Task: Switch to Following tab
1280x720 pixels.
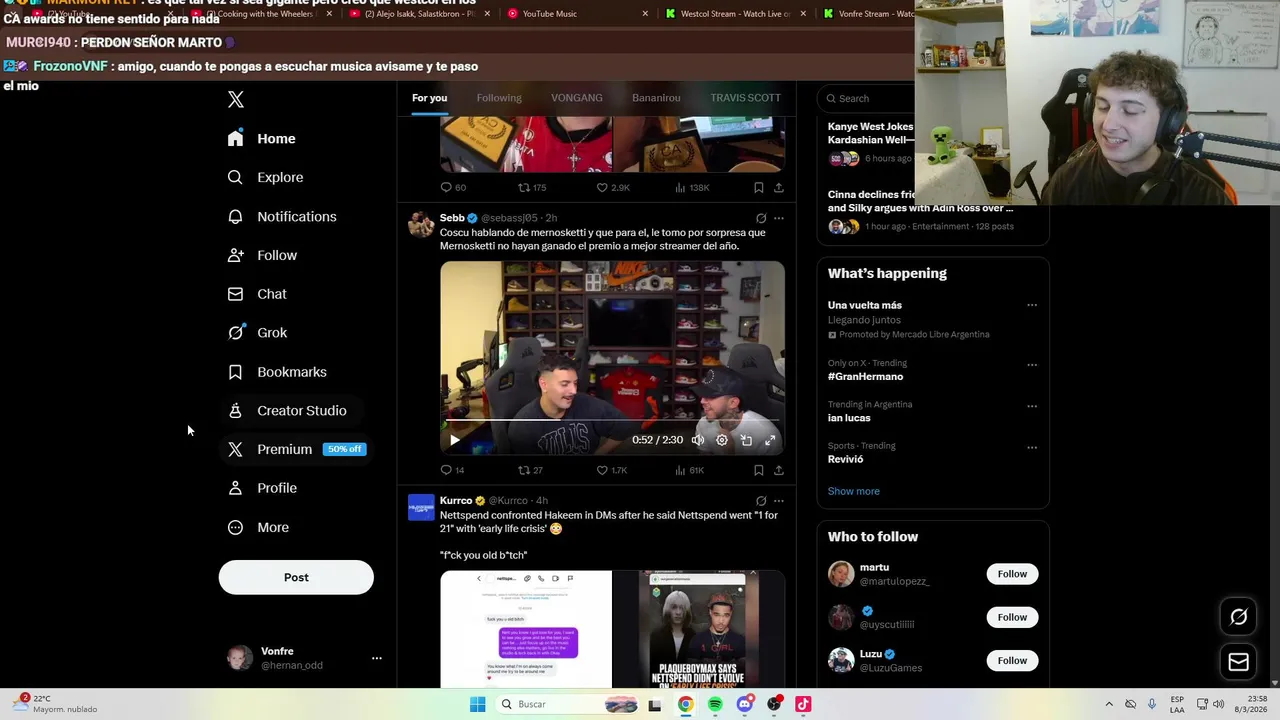Action: click(x=499, y=98)
